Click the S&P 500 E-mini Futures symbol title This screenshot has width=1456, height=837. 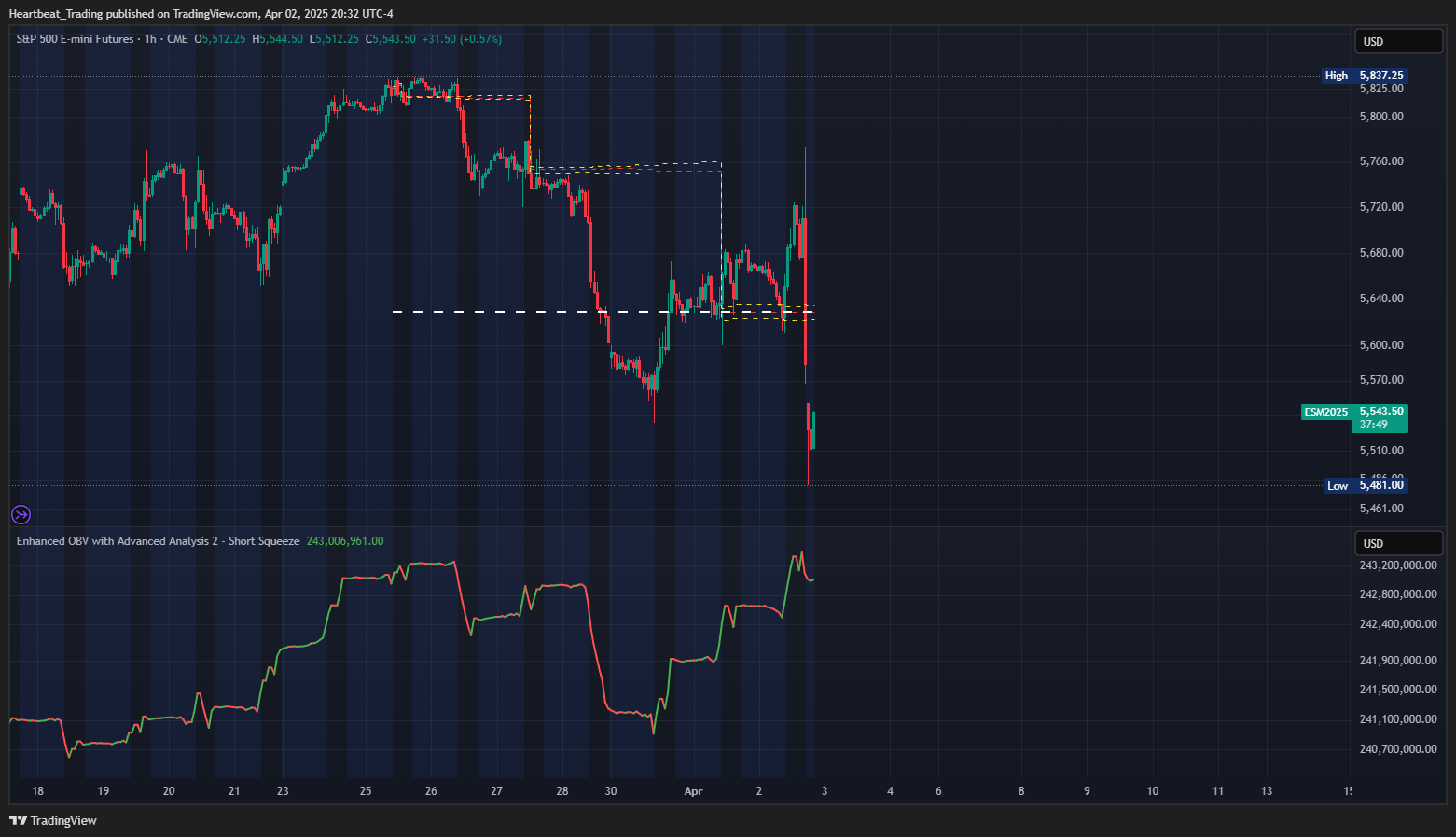tap(76, 39)
